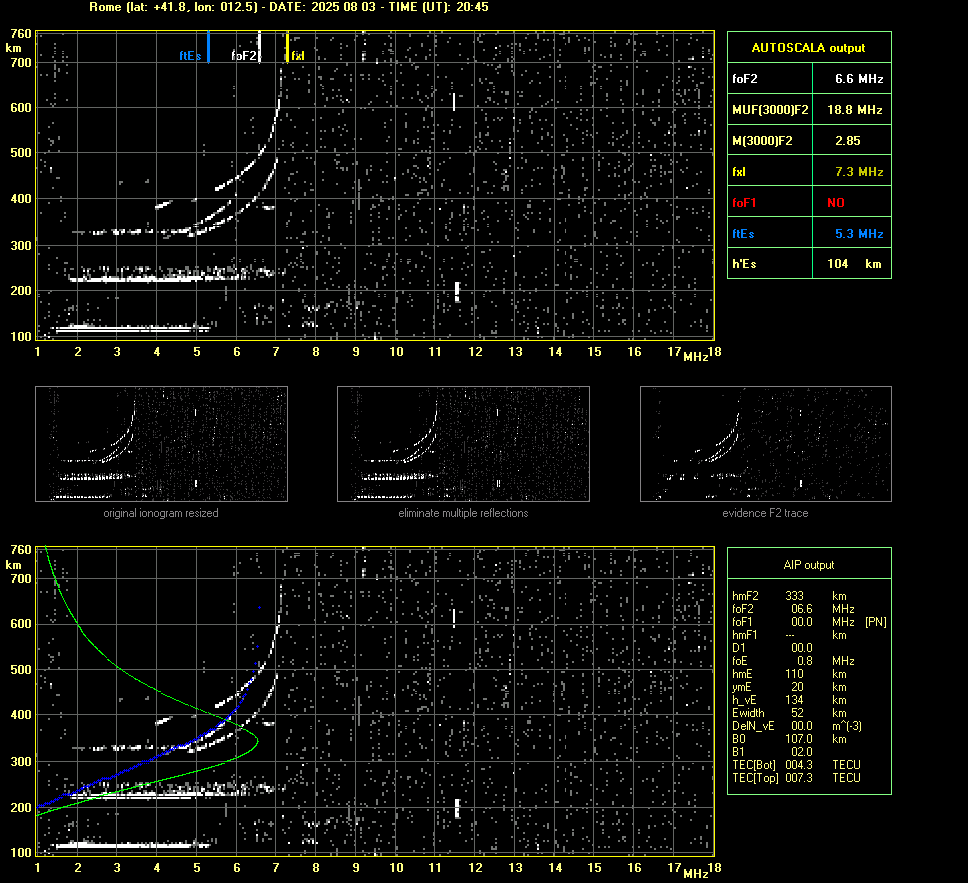Click the Ewidth value 52
Image resolution: width=968 pixels, height=883 pixels.
coord(798,713)
